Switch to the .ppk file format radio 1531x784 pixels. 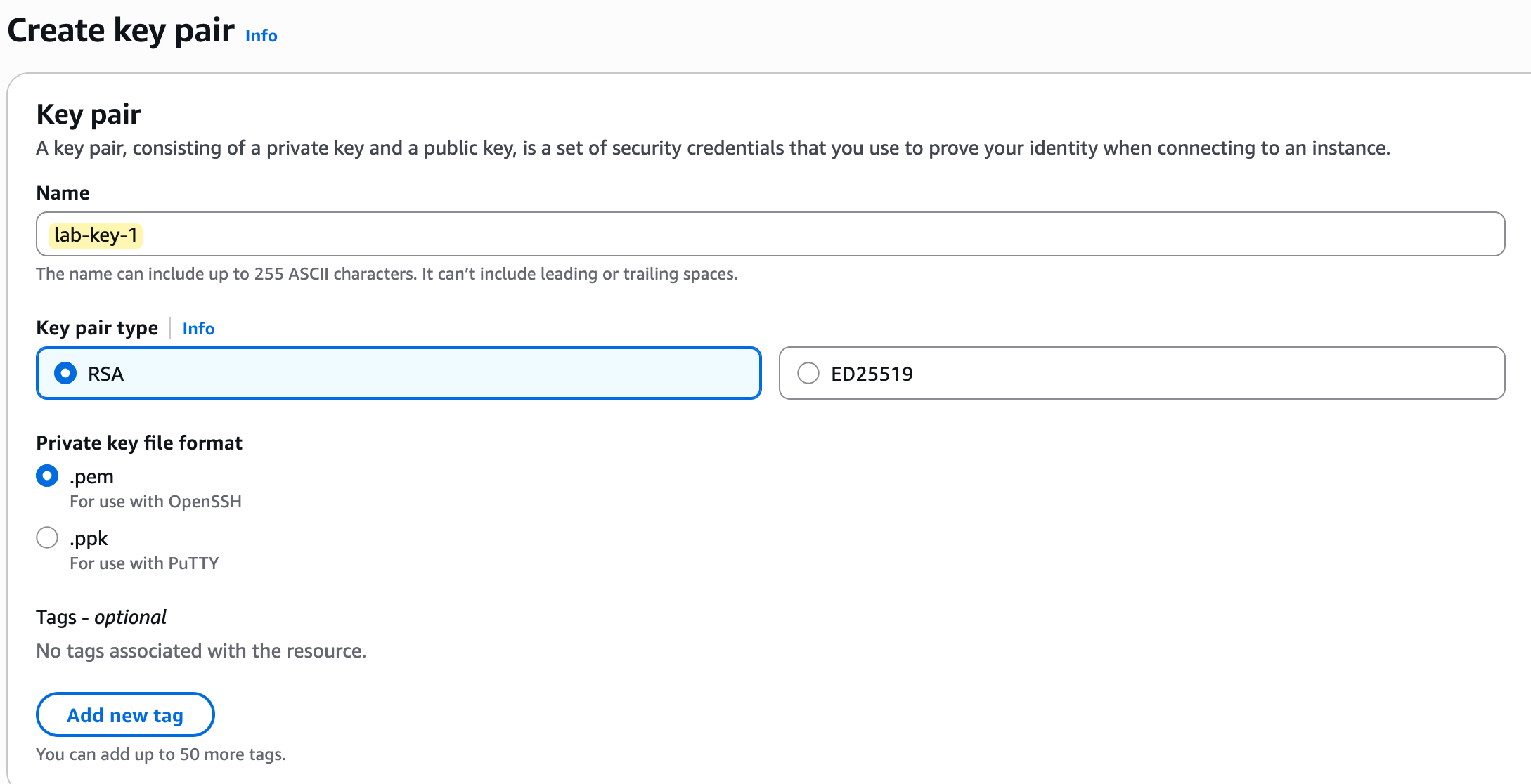47,538
